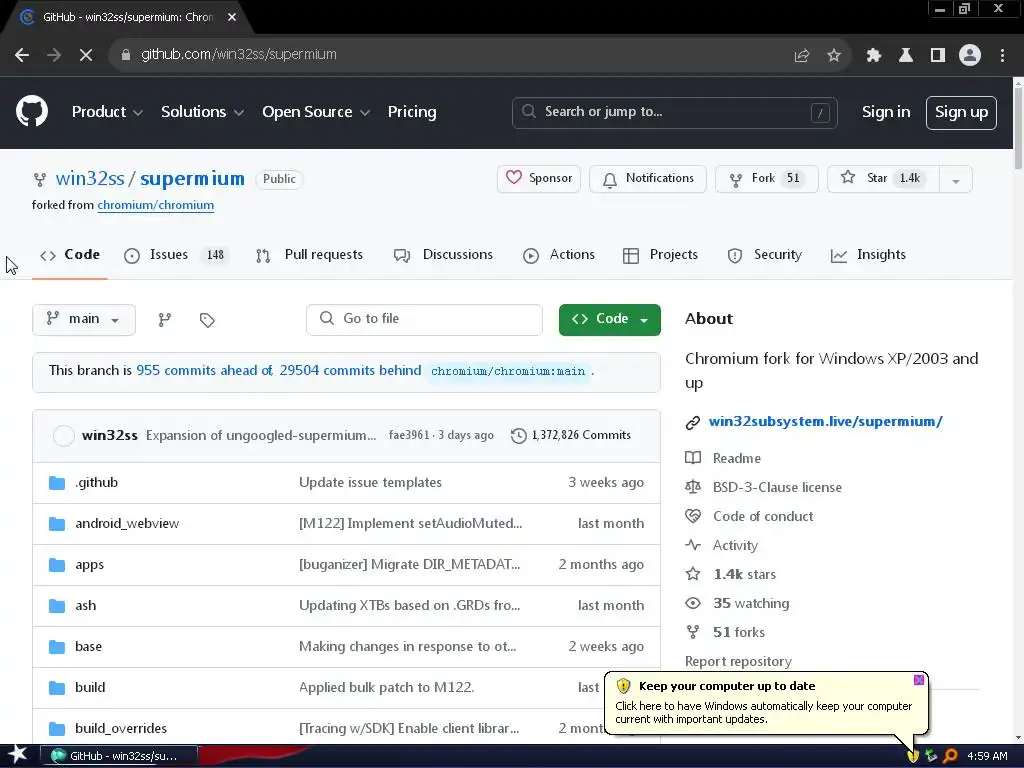This screenshot has height=768, width=1024.
Task: Switch to the Issues tab
Action: point(176,255)
